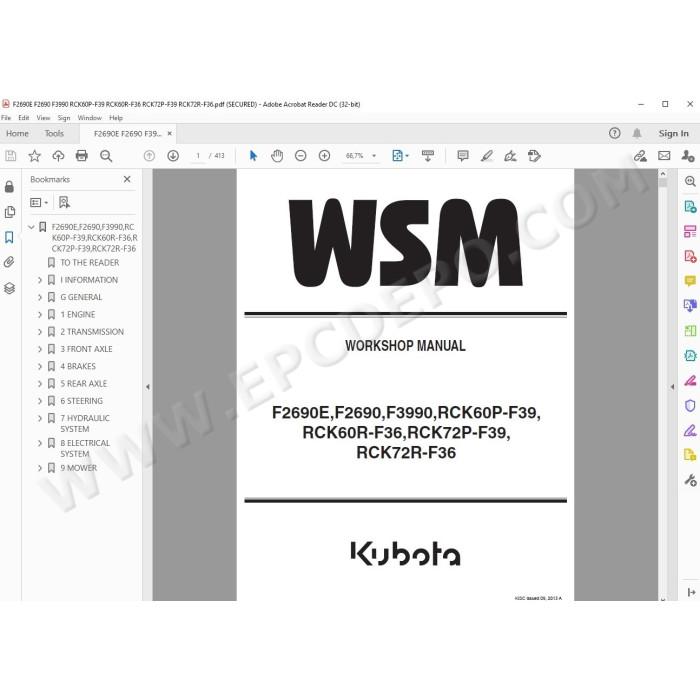
Task: Expand the 8 ELECTRICAL SYSTEM bookmark
Action: click(x=40, y=443)
